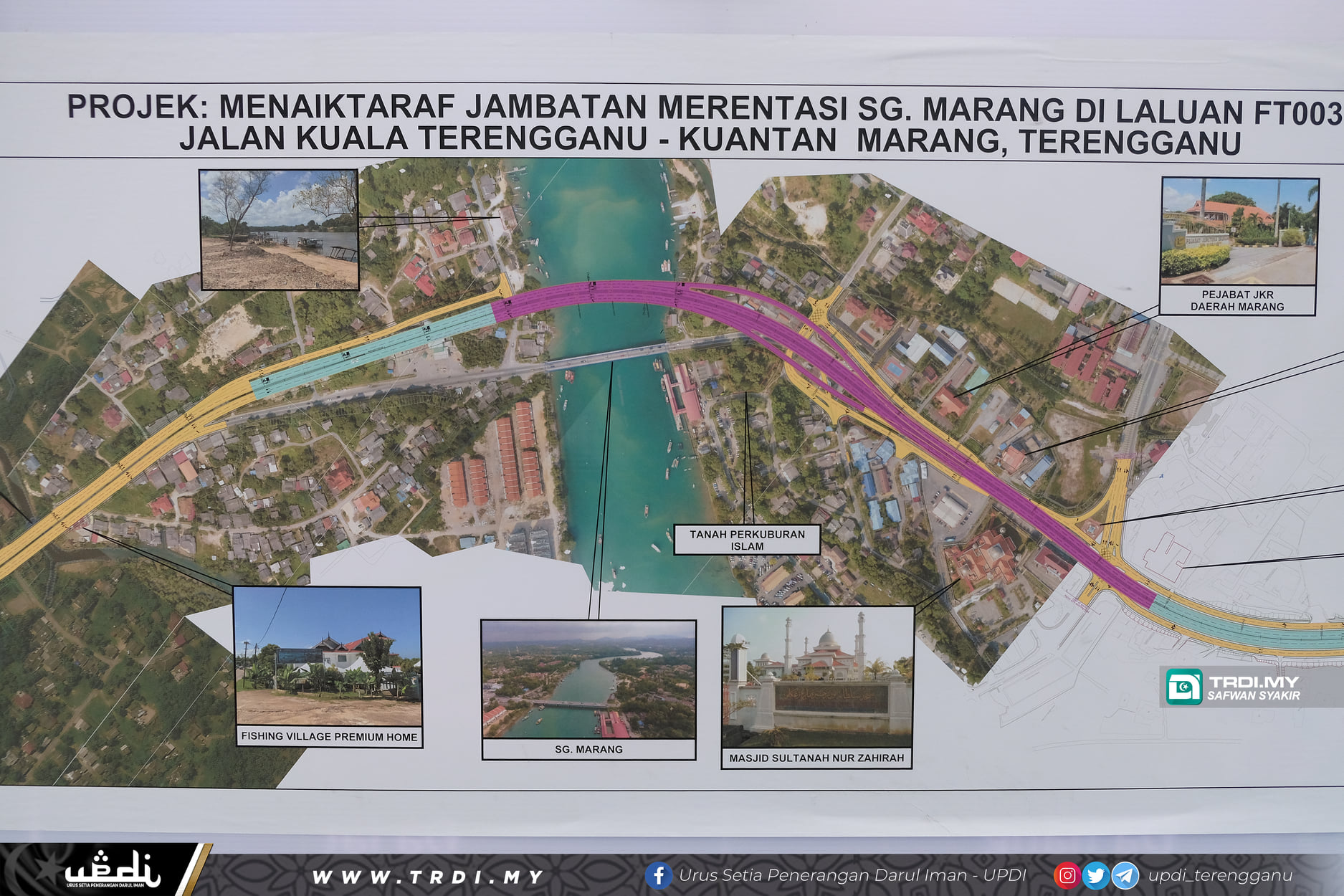This screenshot has height=896, width=1344.
Task: Click the SG. MARANG caption label
Action: point(588,749)
